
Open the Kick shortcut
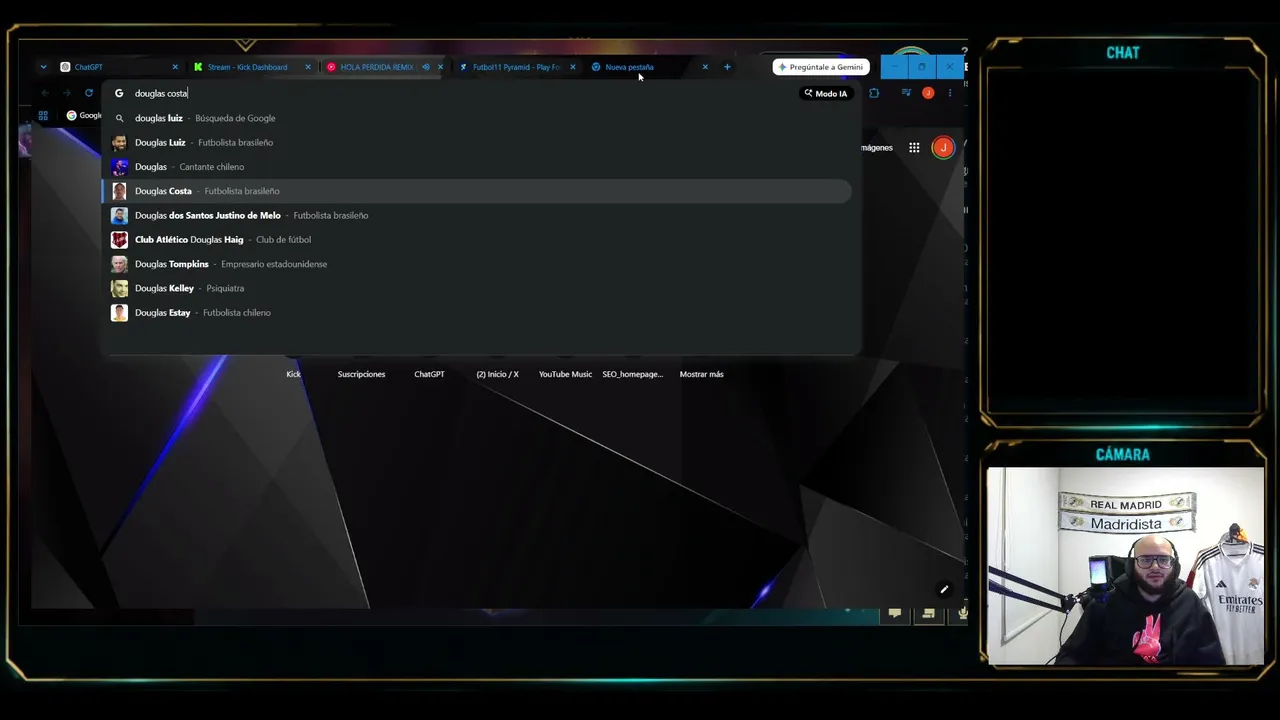293,374
